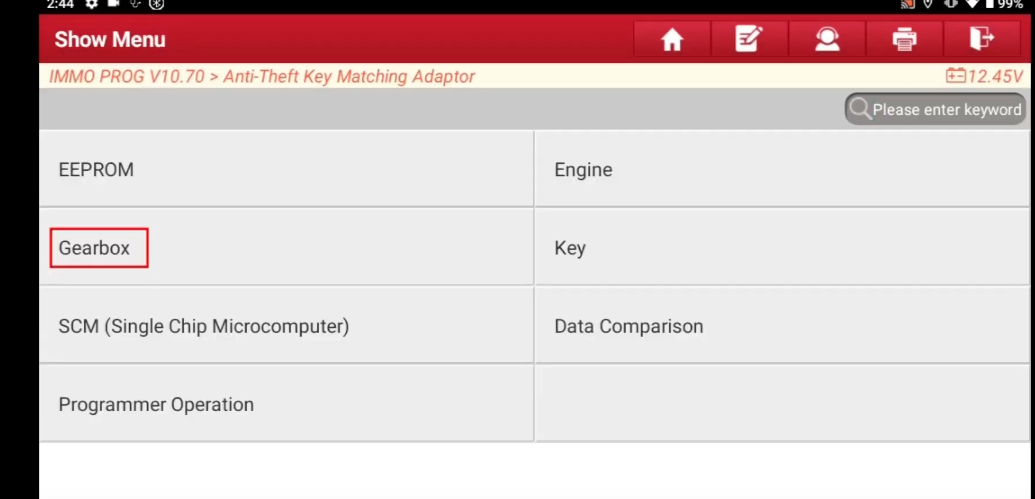Choose the highlighted Gearbox option
1035x499 pixels.
[x=99, y=248]
